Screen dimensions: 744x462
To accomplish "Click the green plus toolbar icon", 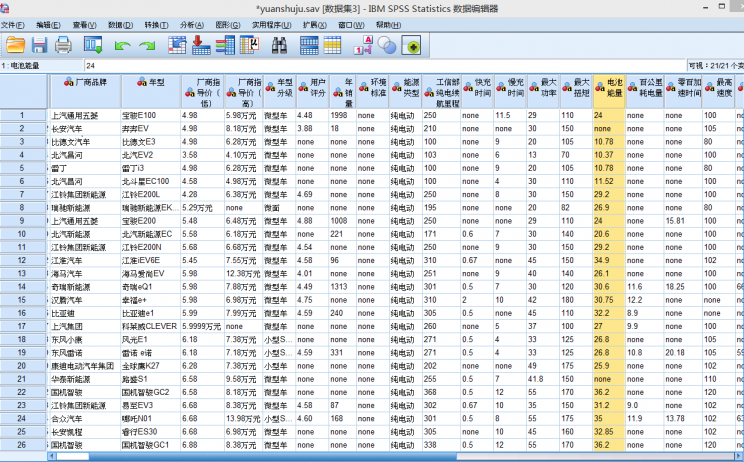I will pos(412,45).
